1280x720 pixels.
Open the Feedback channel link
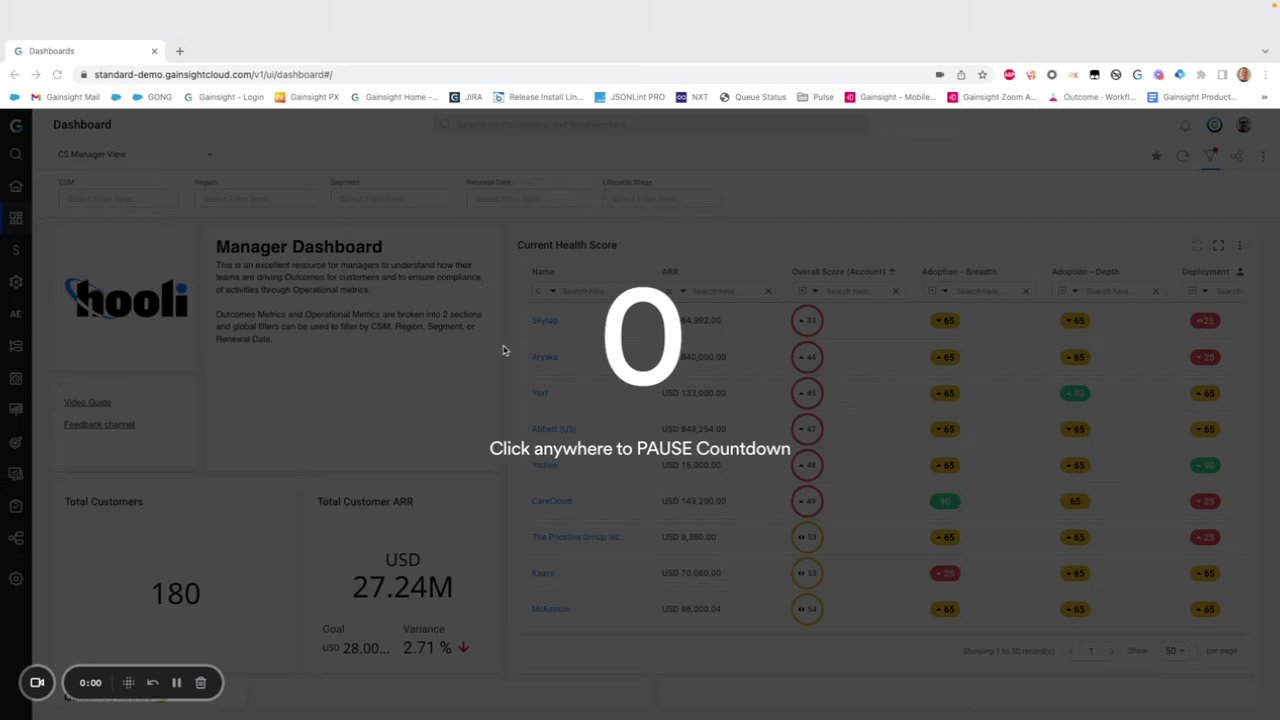(x=99, y=424)
